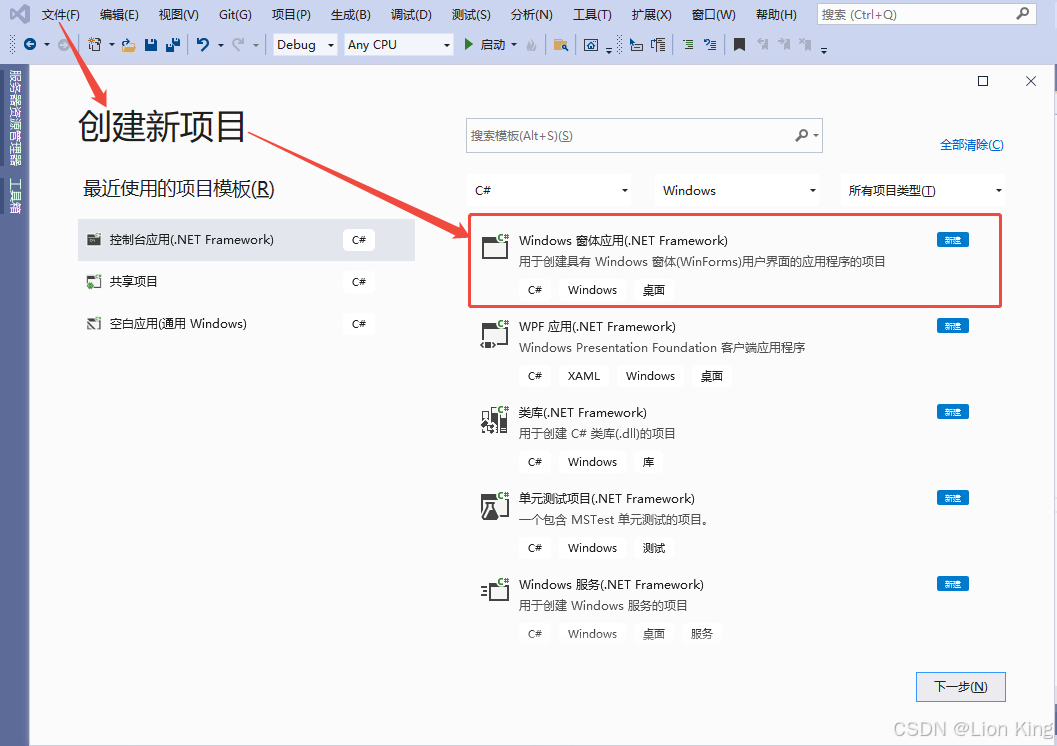Expand the new project dropdown arrow

click(111, 45)
